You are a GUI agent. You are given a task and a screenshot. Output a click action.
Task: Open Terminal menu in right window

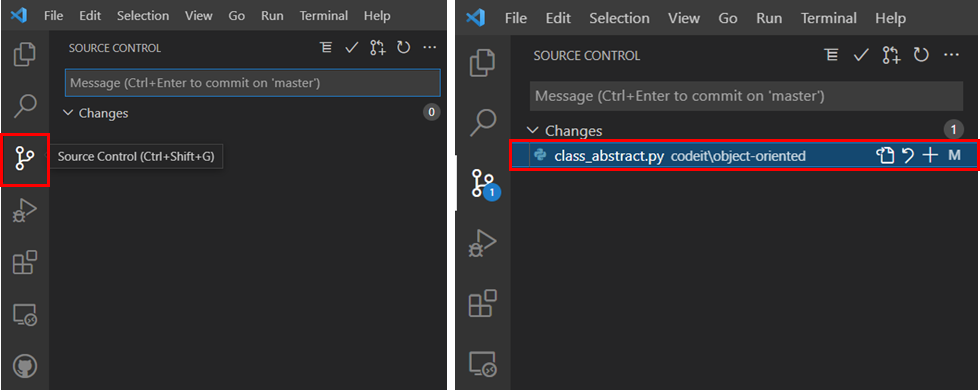(829, 19)
